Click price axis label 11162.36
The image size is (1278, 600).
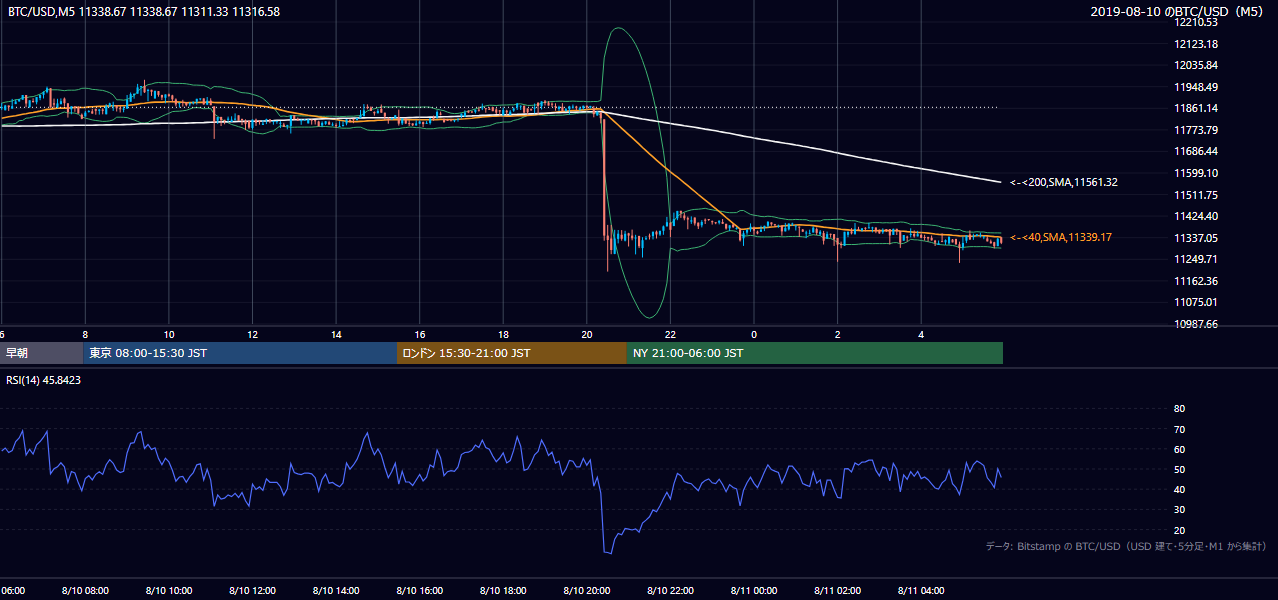point(1196,281)
